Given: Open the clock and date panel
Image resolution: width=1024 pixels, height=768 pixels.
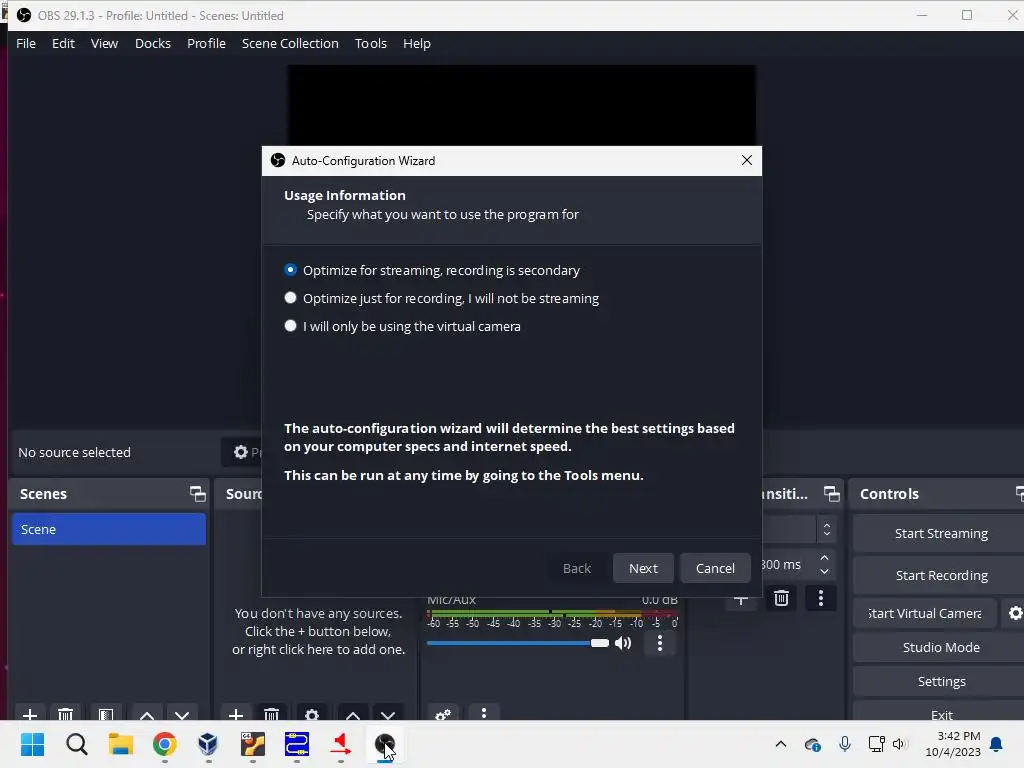Looking at the screenshot, I should pos(953,744).
